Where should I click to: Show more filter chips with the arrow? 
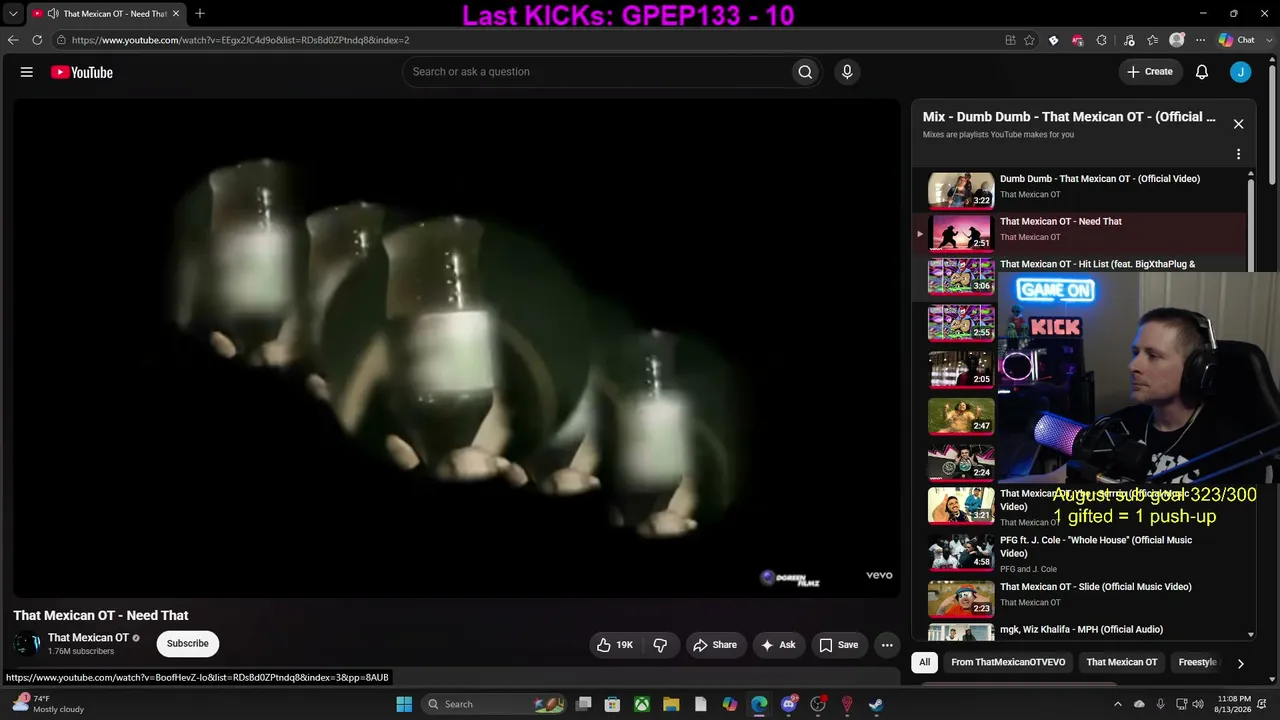pos(1240,663)
